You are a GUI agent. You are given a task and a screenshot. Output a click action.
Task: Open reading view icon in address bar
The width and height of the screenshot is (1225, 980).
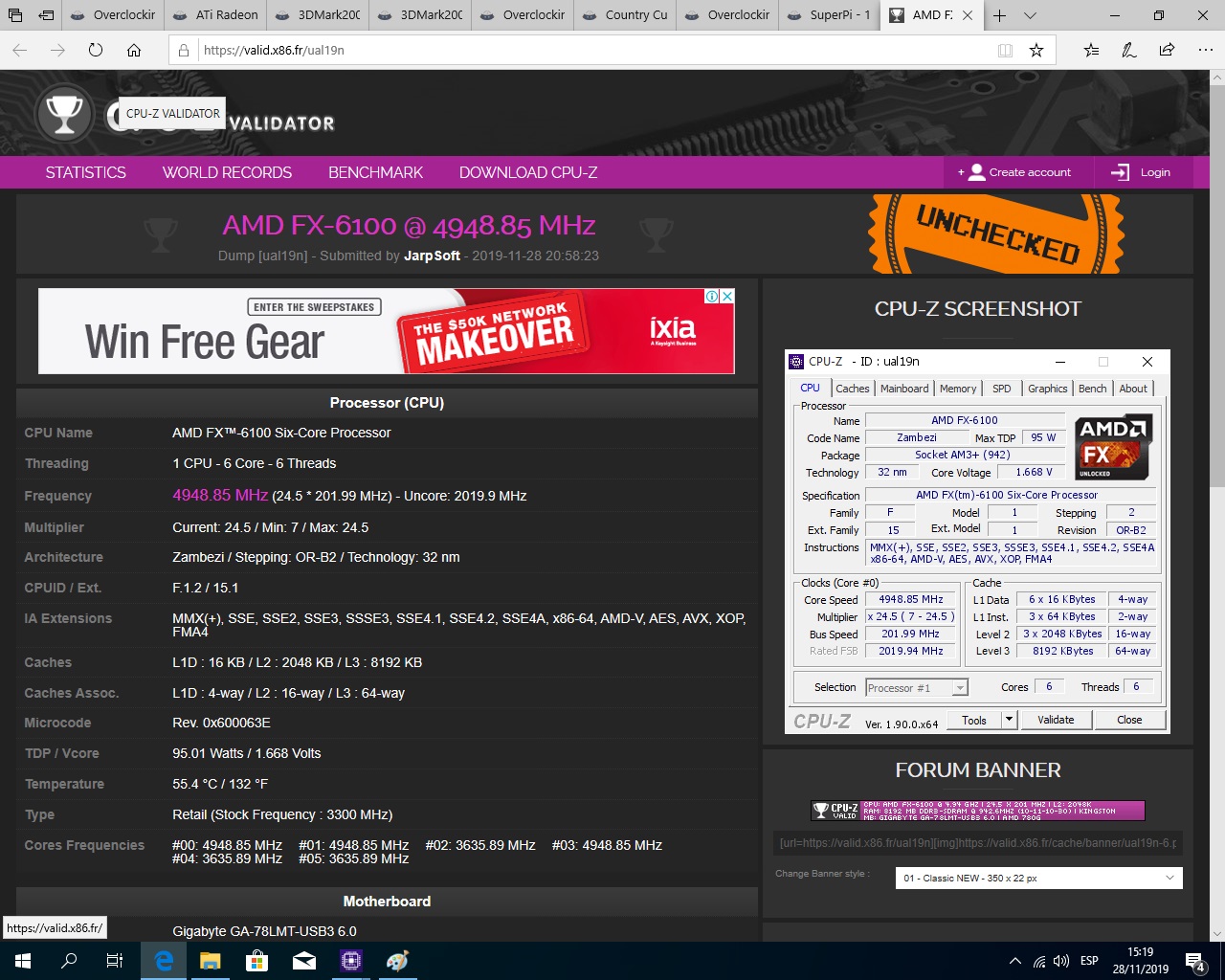(x=1005, y=50)
